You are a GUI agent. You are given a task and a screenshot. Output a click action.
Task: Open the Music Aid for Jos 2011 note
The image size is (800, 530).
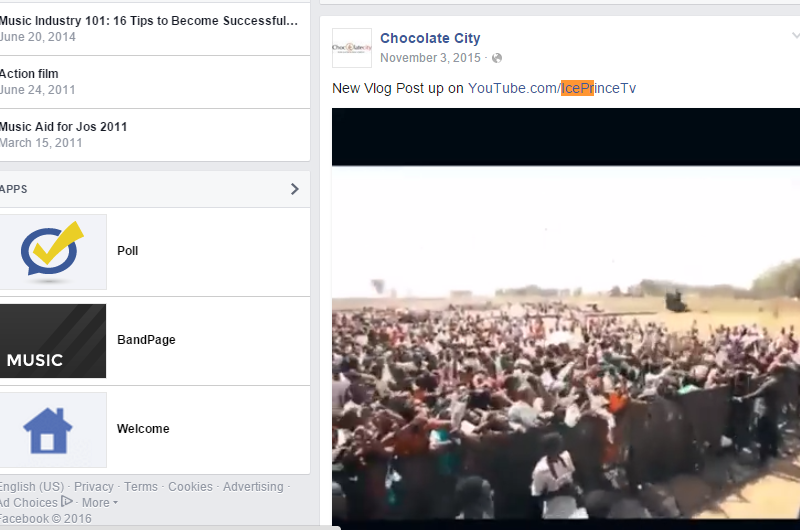63,127
